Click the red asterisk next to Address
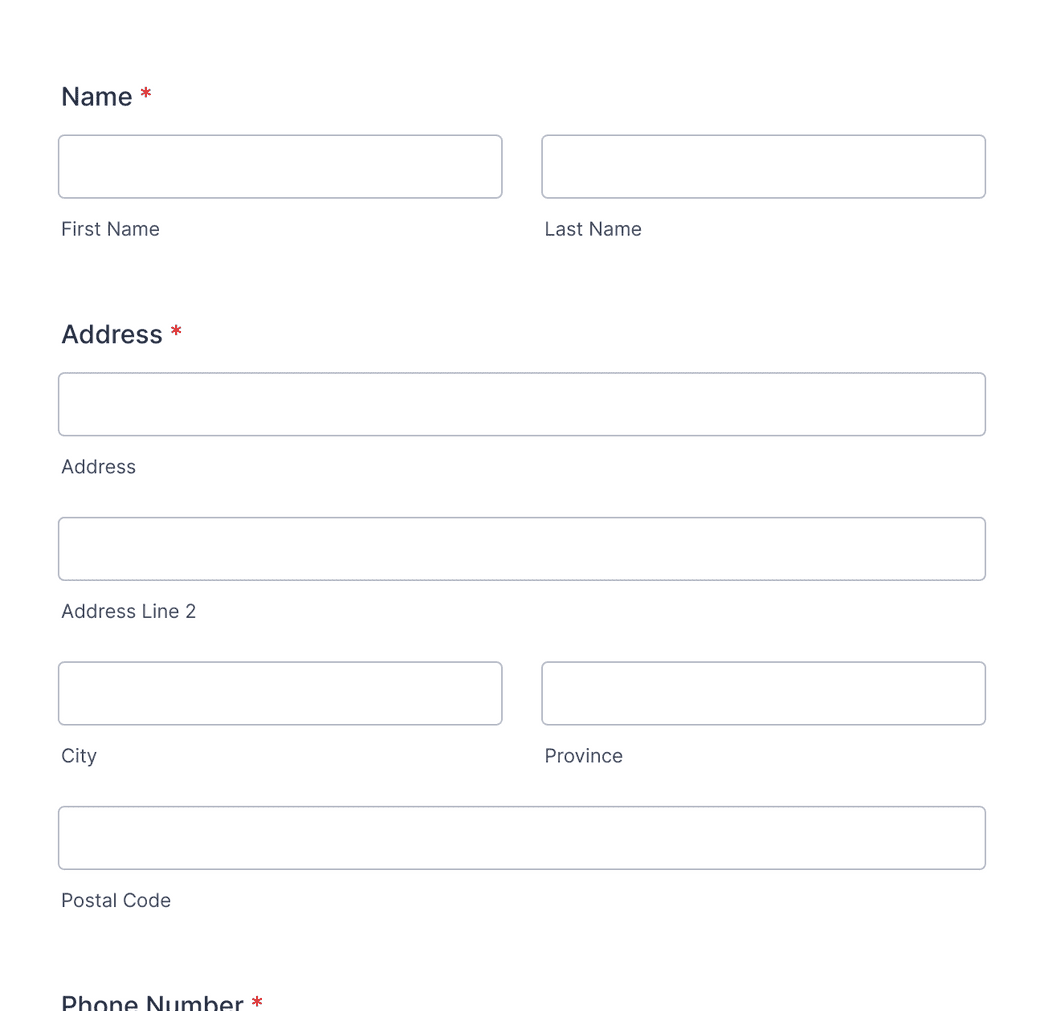This screenshot has height=1011, width=1044. 176,332
